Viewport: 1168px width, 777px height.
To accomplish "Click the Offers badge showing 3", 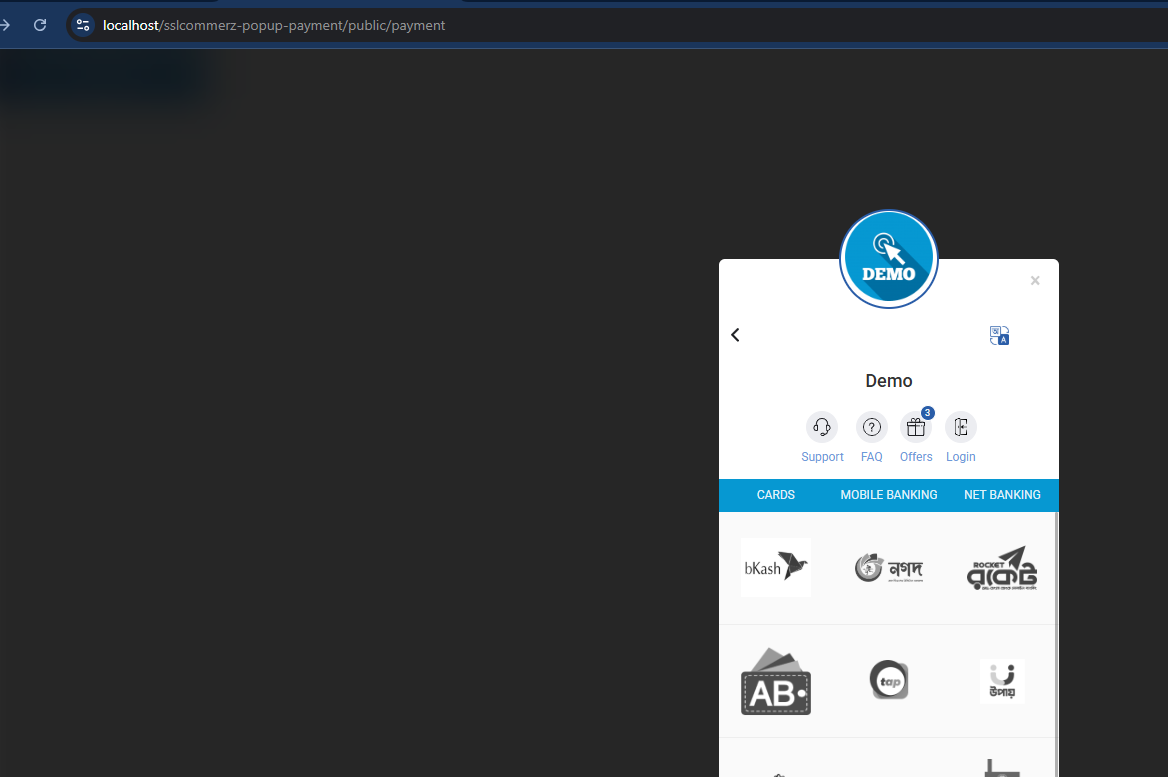I will 927,413.
